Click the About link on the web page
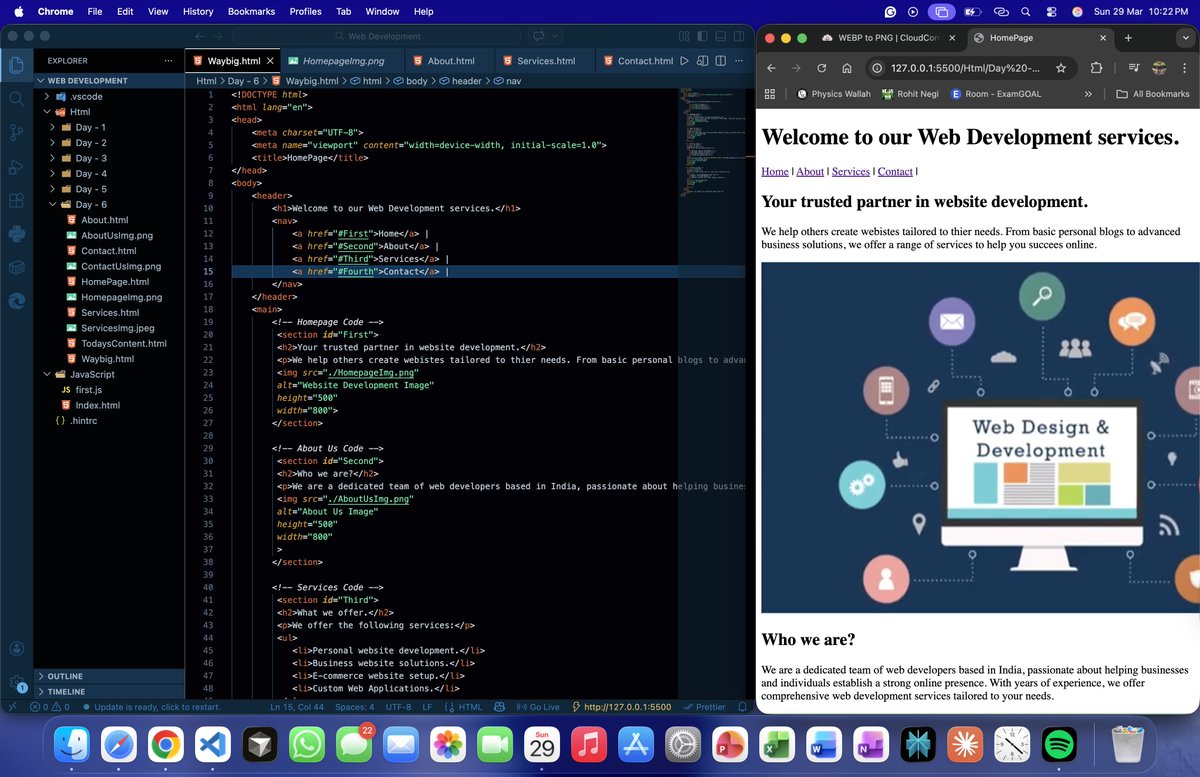The image size is (1200, 777). point(810,171)
